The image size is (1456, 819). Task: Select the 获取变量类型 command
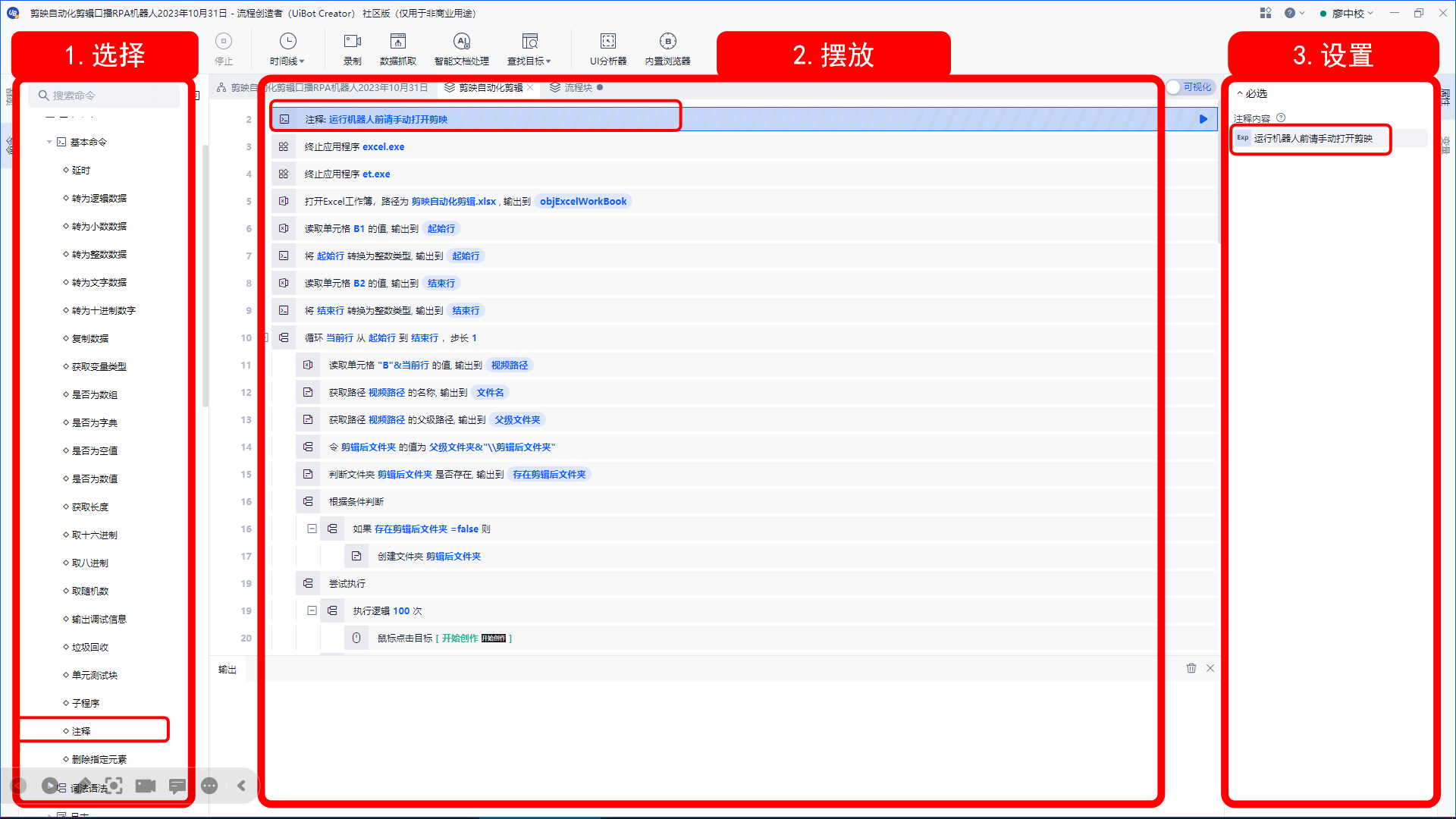pyautogui.click(x=99, y=366)
